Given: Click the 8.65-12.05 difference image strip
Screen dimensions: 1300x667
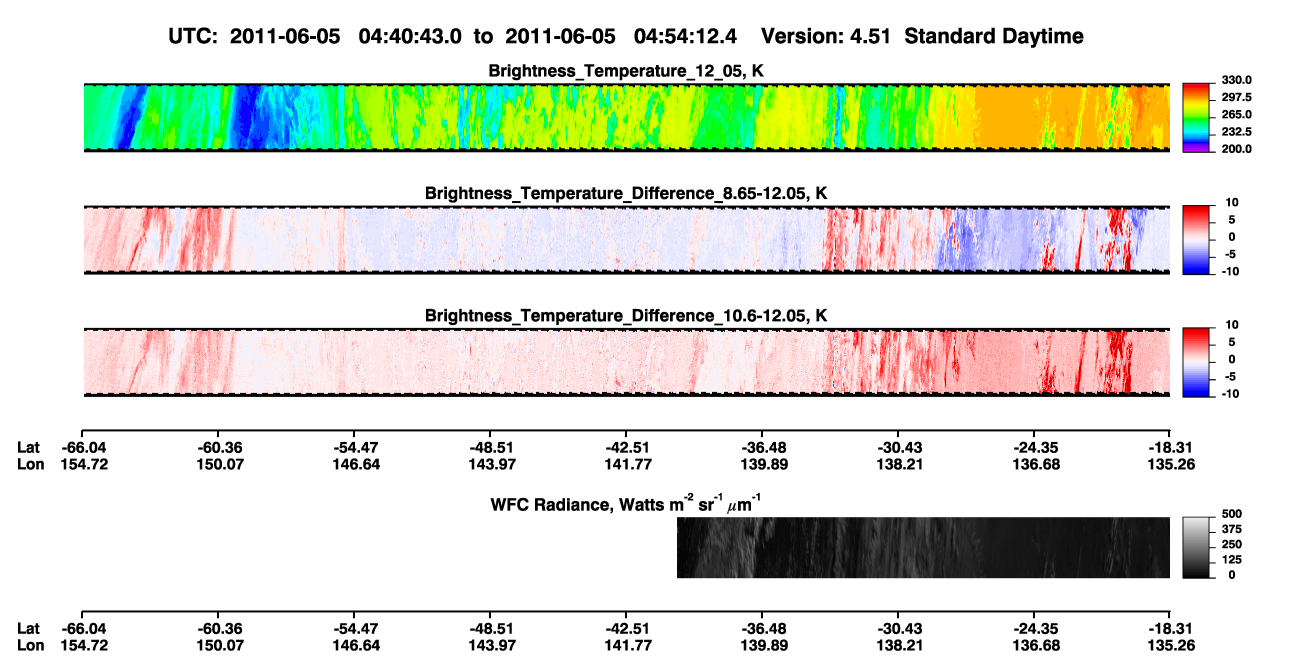Looking at the screenshot, I should pyautogui.click(x=626, y=240).
